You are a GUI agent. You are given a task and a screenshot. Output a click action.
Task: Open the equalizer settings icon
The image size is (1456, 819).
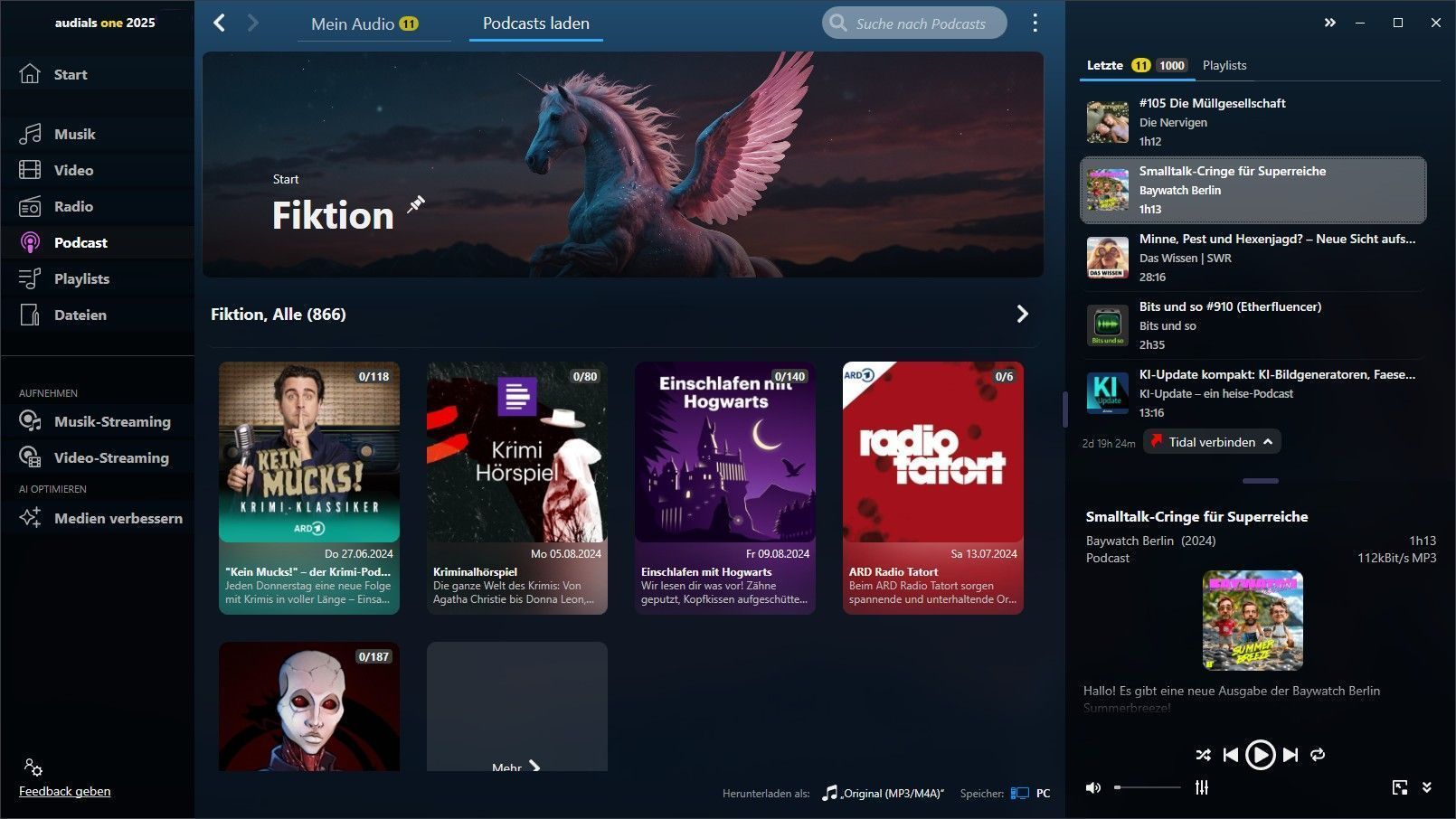point(1201,787)
